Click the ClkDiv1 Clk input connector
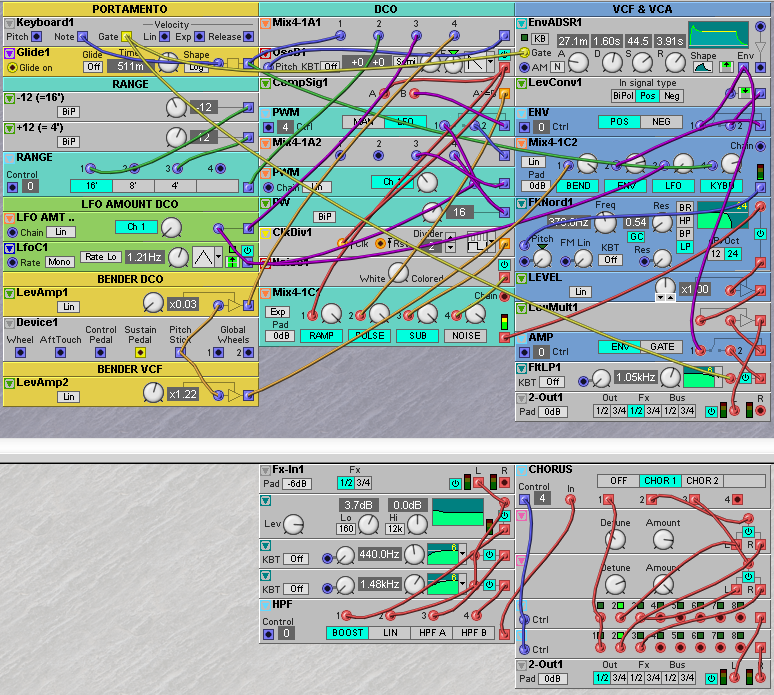Image resolution: width=774 pixels, height=695 pixels. (x=342, y=243)
